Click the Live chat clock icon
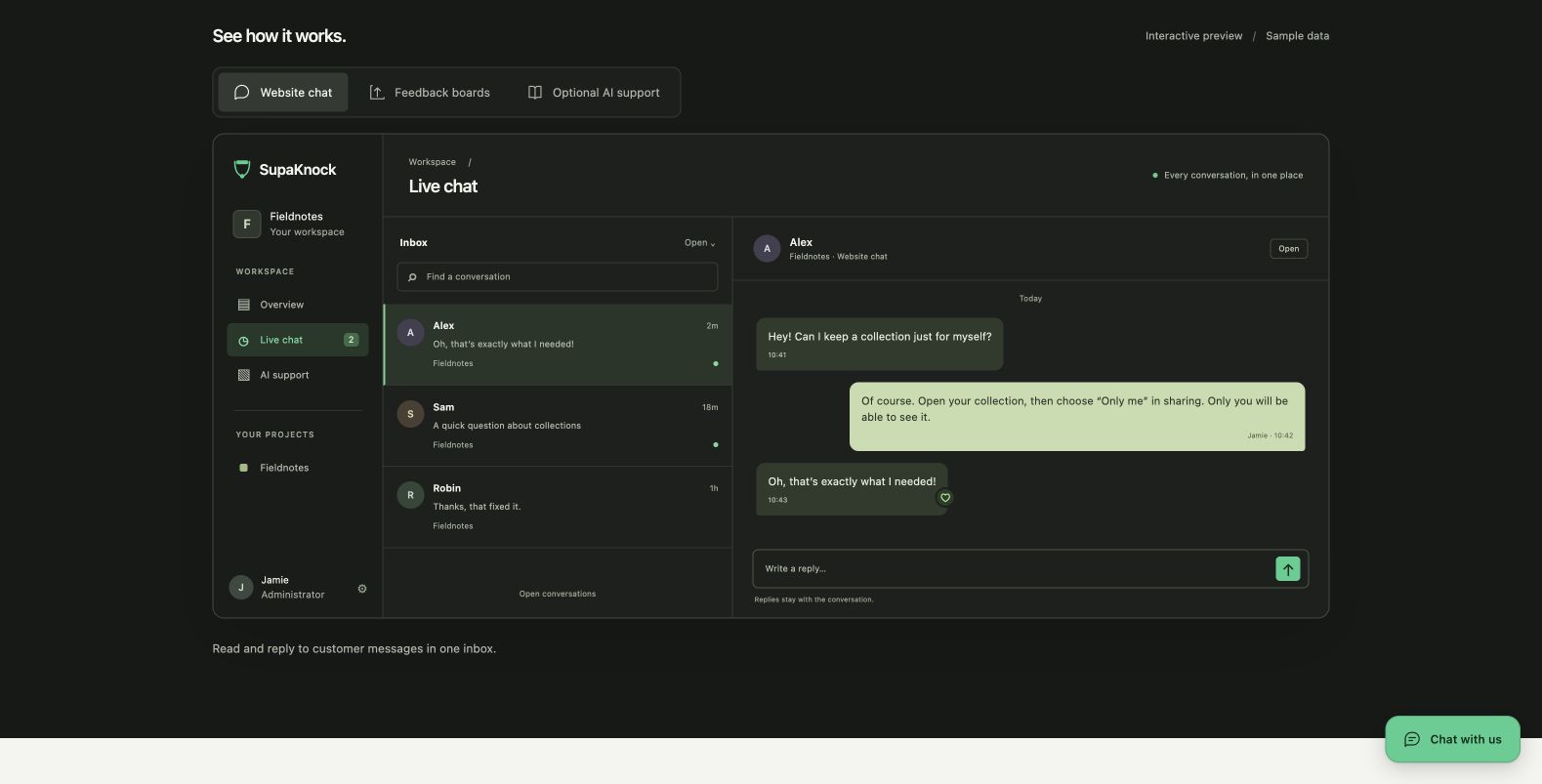Screen dimensions: 1542x784 point(244,341)
